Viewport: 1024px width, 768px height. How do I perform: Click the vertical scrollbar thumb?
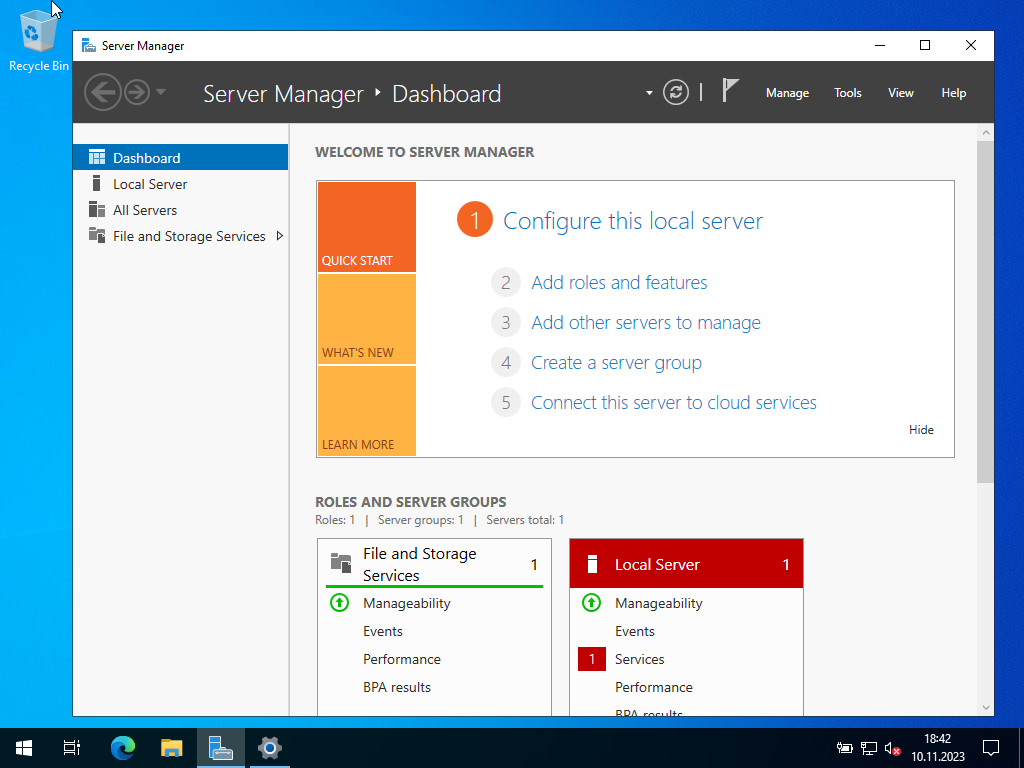coord(985,312)
